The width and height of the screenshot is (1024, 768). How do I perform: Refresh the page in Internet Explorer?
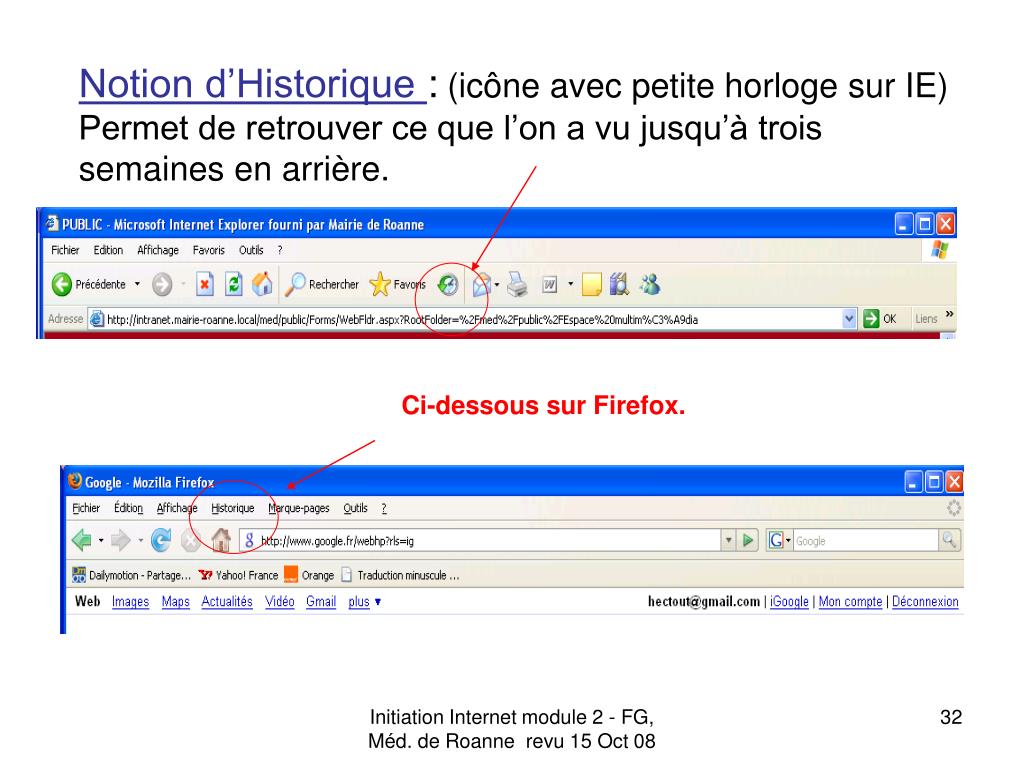pyautogui.click(x=234, y=284)
